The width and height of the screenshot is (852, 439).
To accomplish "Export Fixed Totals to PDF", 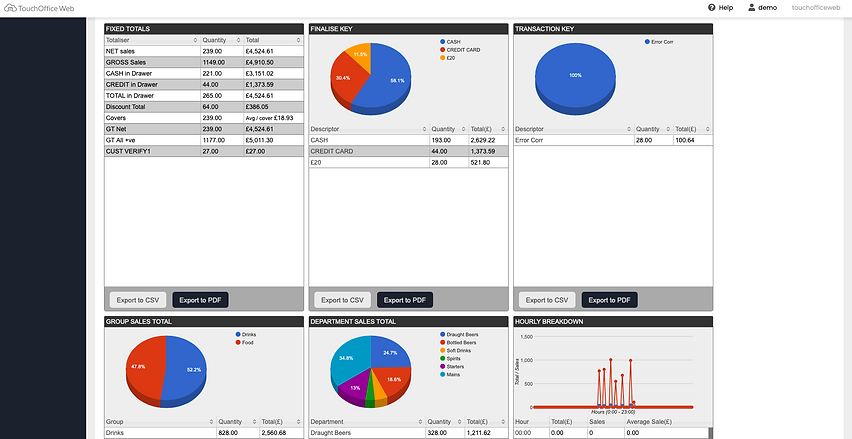I will point(201,300).
